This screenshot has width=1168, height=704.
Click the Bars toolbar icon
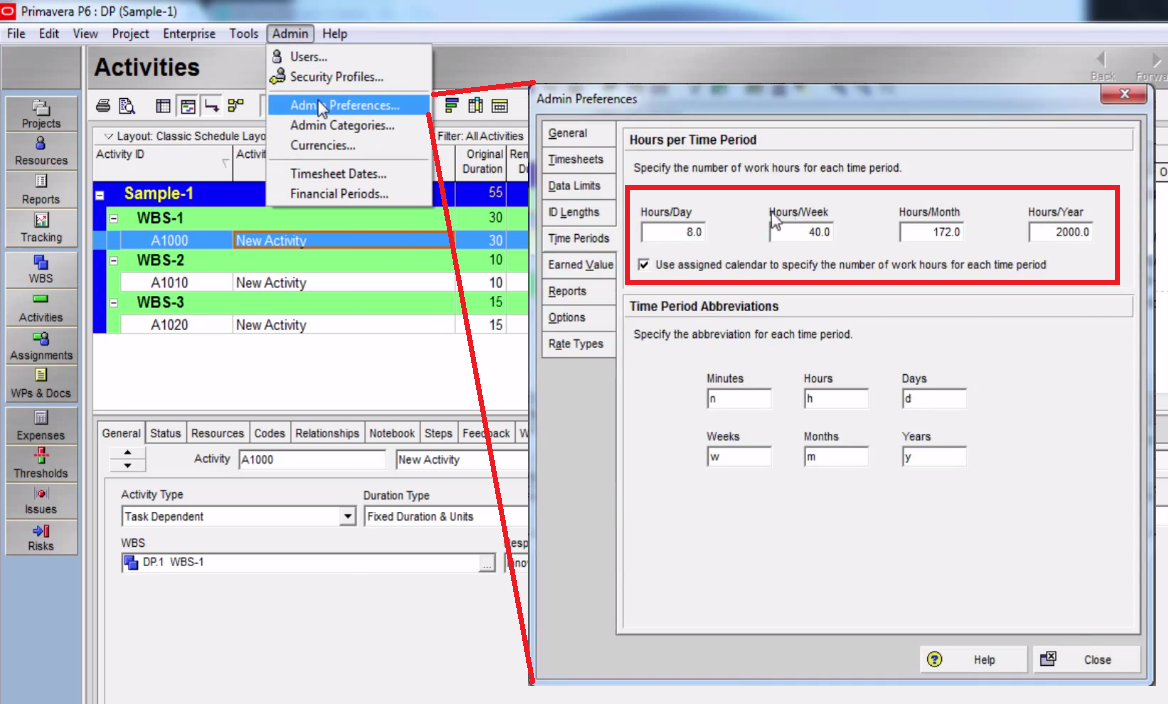(x=451, y=106)
